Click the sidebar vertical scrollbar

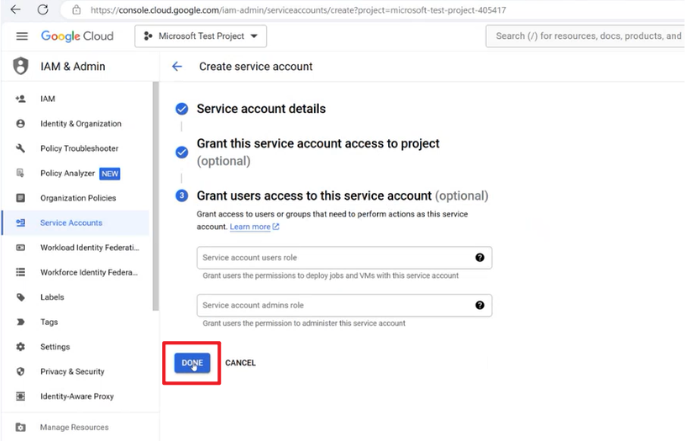click(155, 196)
